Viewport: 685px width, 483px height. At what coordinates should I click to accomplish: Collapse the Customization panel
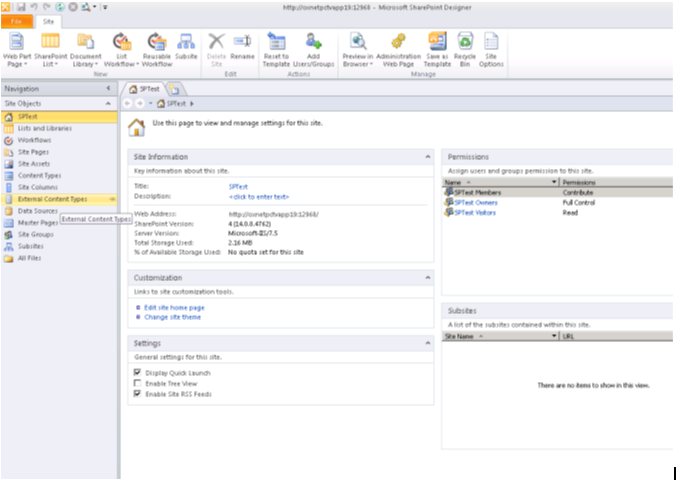click(428, 278)
